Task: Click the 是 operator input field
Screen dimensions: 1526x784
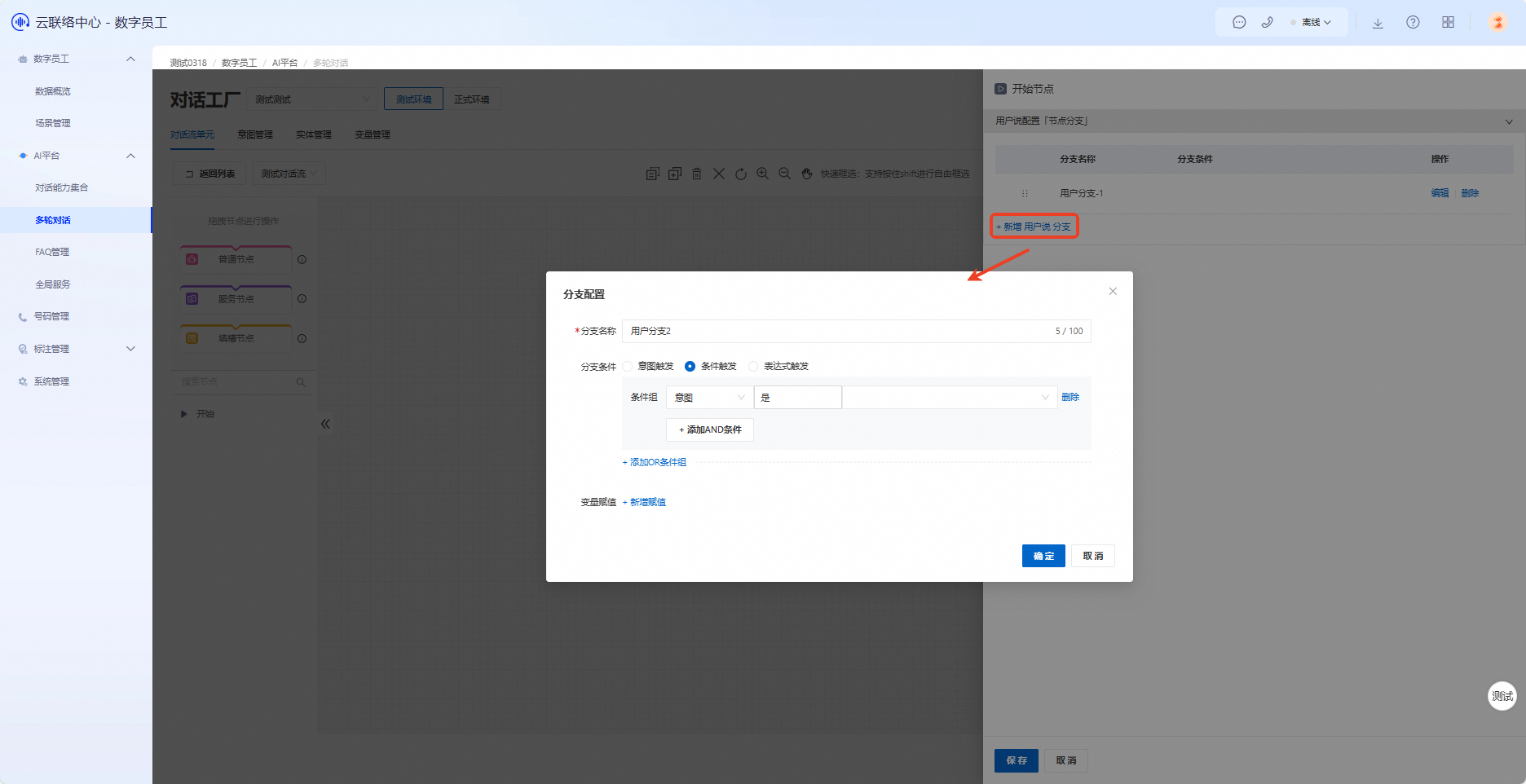Action: tap(798, 398)
